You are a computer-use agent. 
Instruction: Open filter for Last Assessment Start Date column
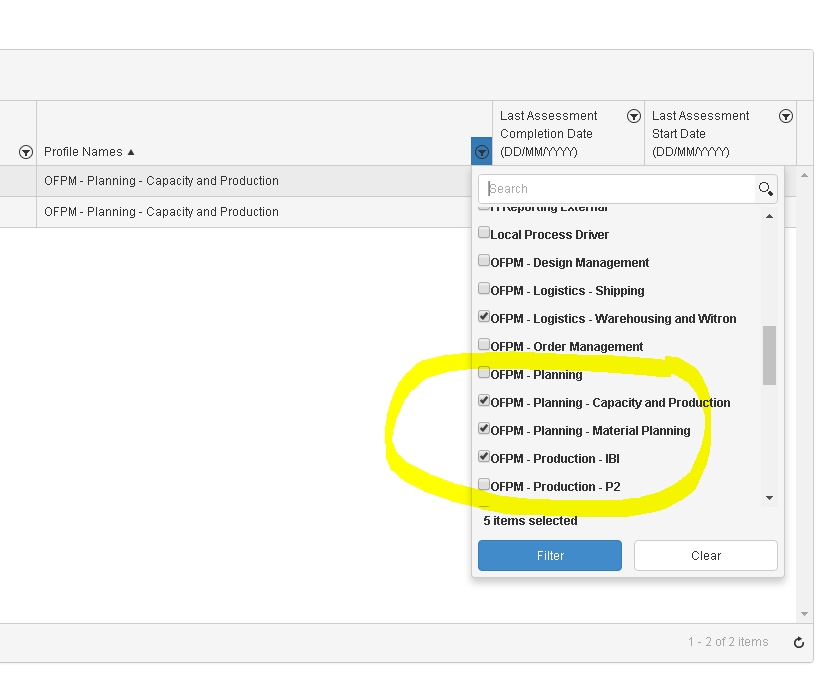pyautogui.click(x=785, y=116)
